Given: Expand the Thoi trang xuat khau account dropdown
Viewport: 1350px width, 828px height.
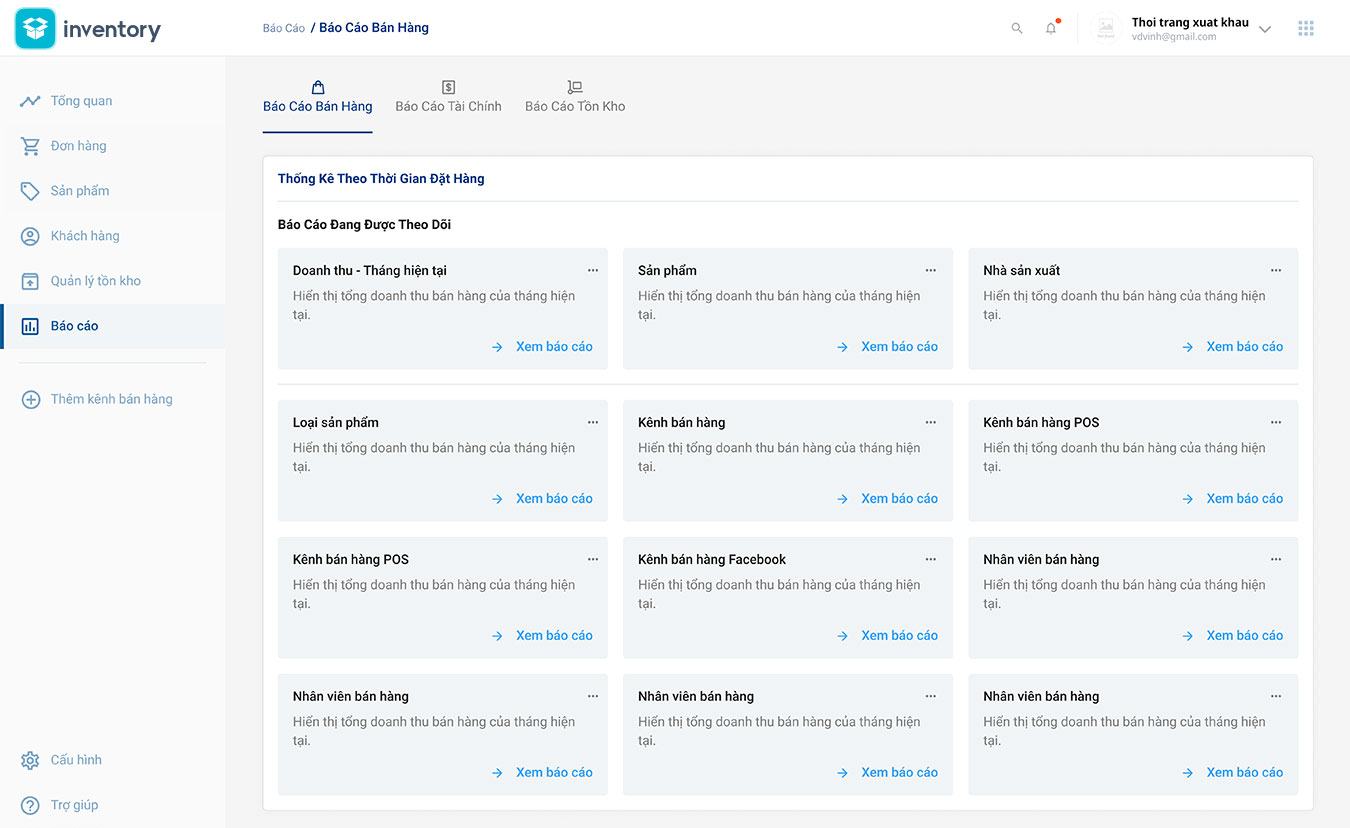Looking at the screenshot, I should pos(1265,29).
